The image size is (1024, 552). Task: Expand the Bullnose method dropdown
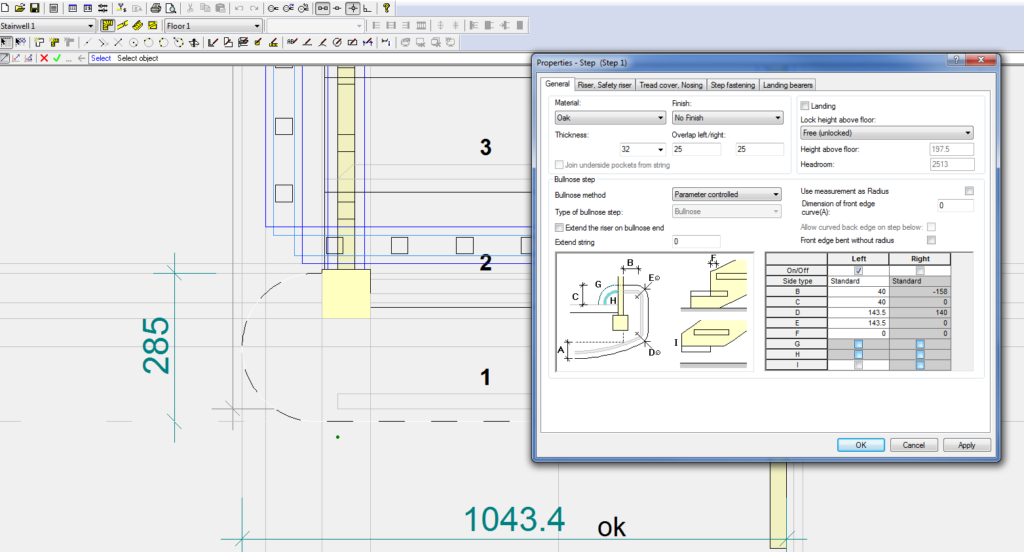727,194
